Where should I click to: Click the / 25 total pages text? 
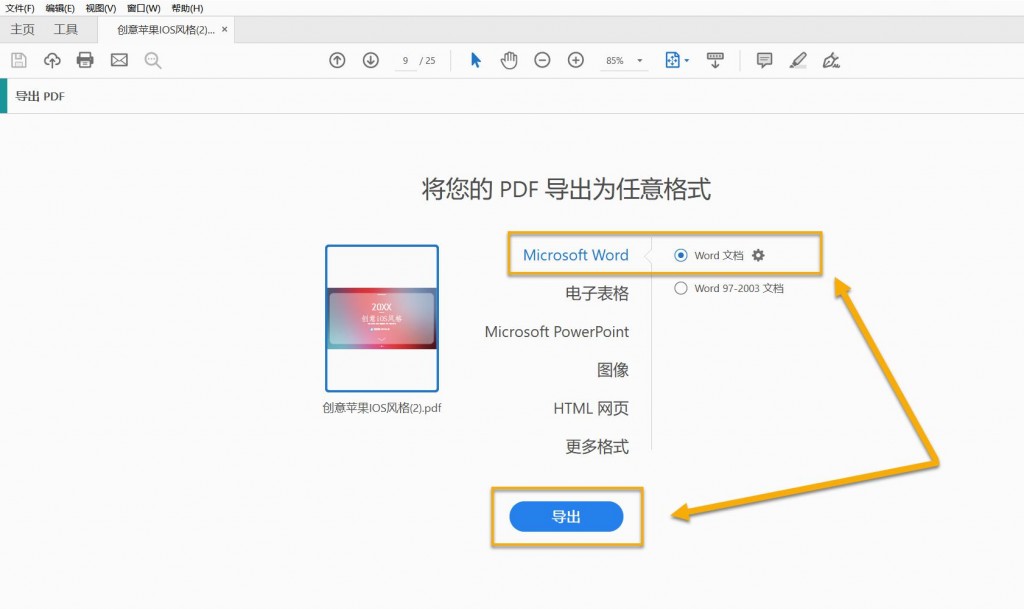427,61
